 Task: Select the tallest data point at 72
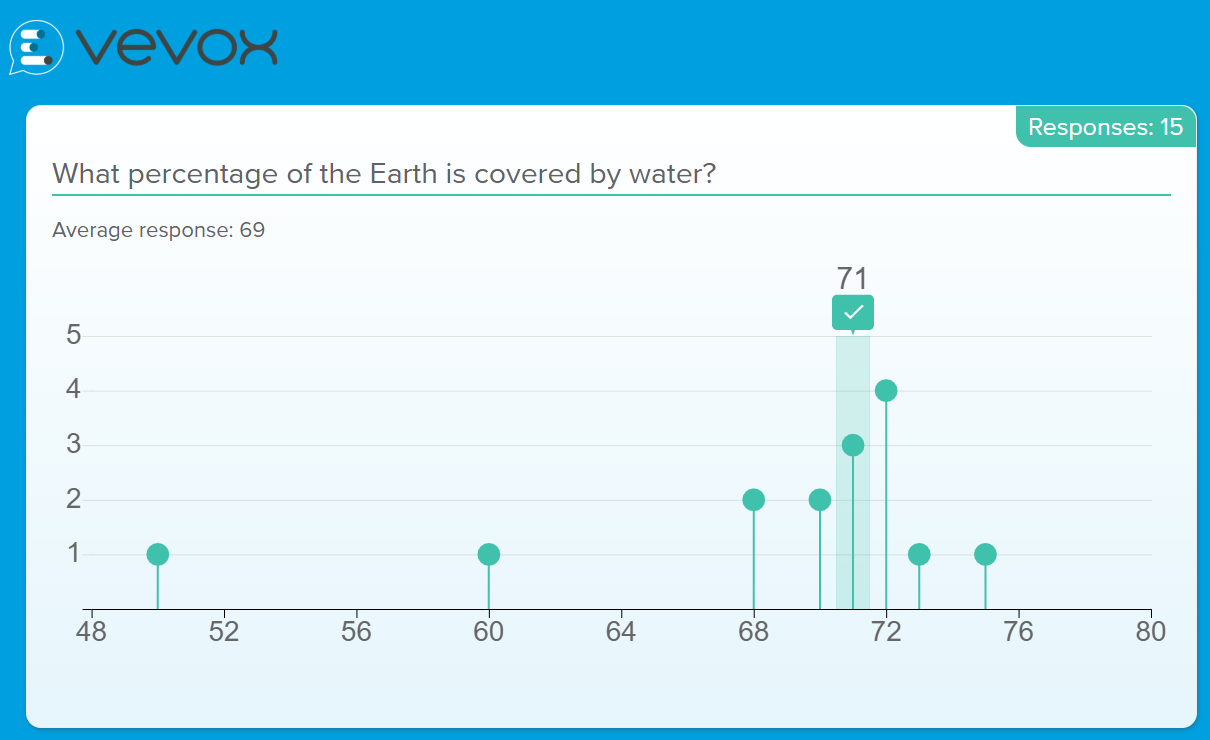(x=886, y=390)
